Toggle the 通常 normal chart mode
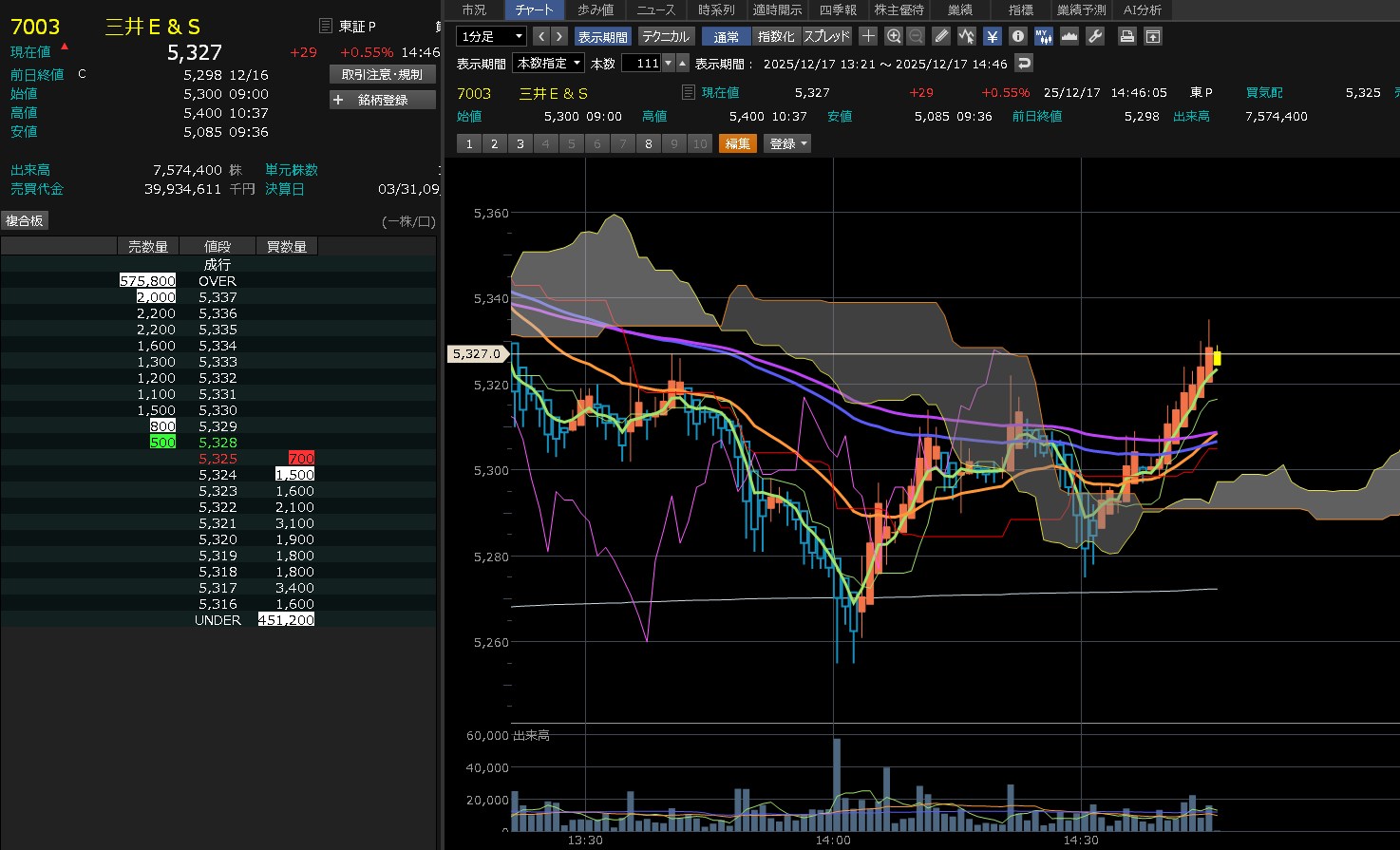Image resolution: width=1400 pixels, height=850 pixels. point(726,36)
